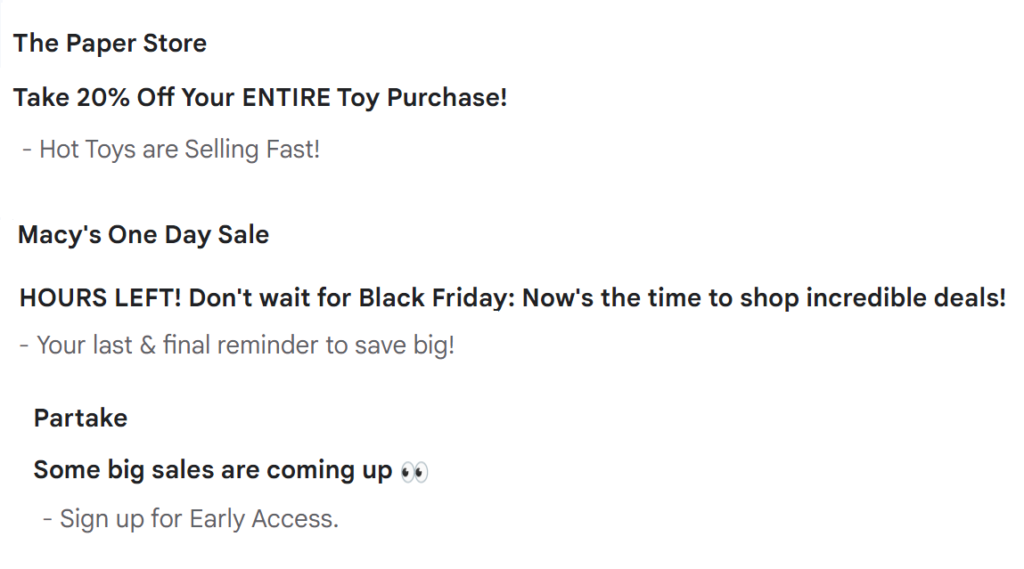The width and height of the screenshot is (1024, 569).
Task: Open the Partake sender name
Action: [80, 418]
